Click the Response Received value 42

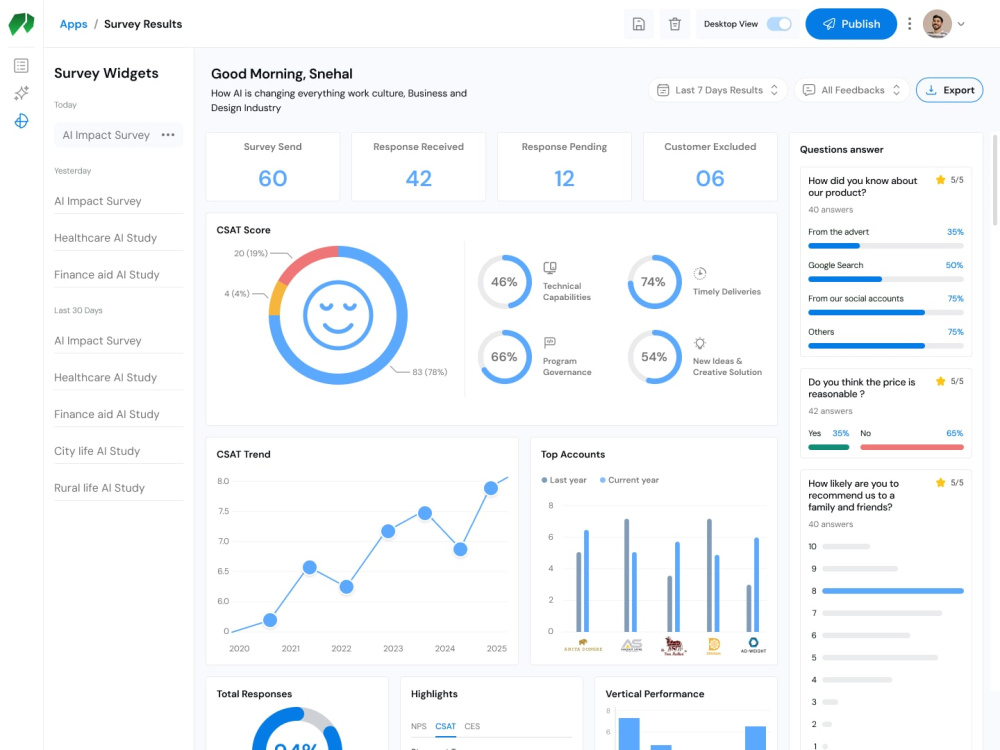tap(418, 179)
